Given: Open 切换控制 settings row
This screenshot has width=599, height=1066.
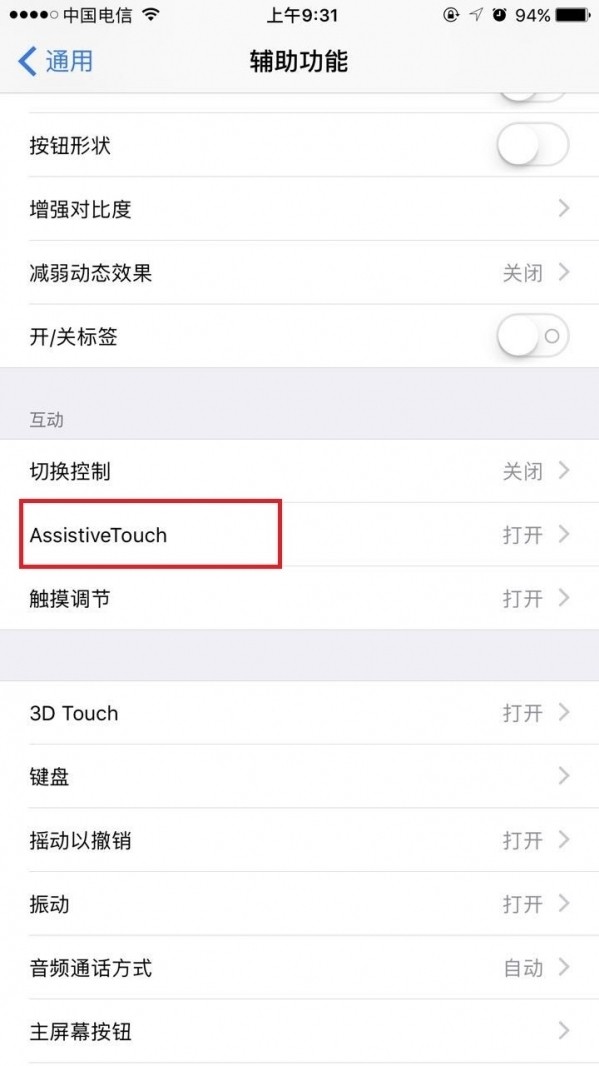Looking at the screenshot, I should click(x=299, y=470).
